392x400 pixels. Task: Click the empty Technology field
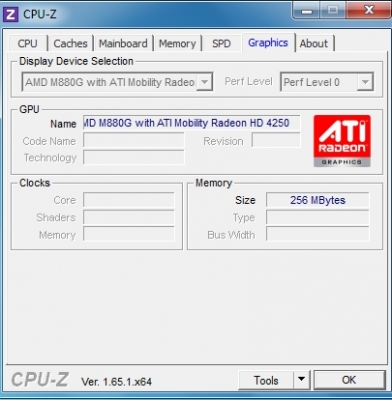point(133,157)
